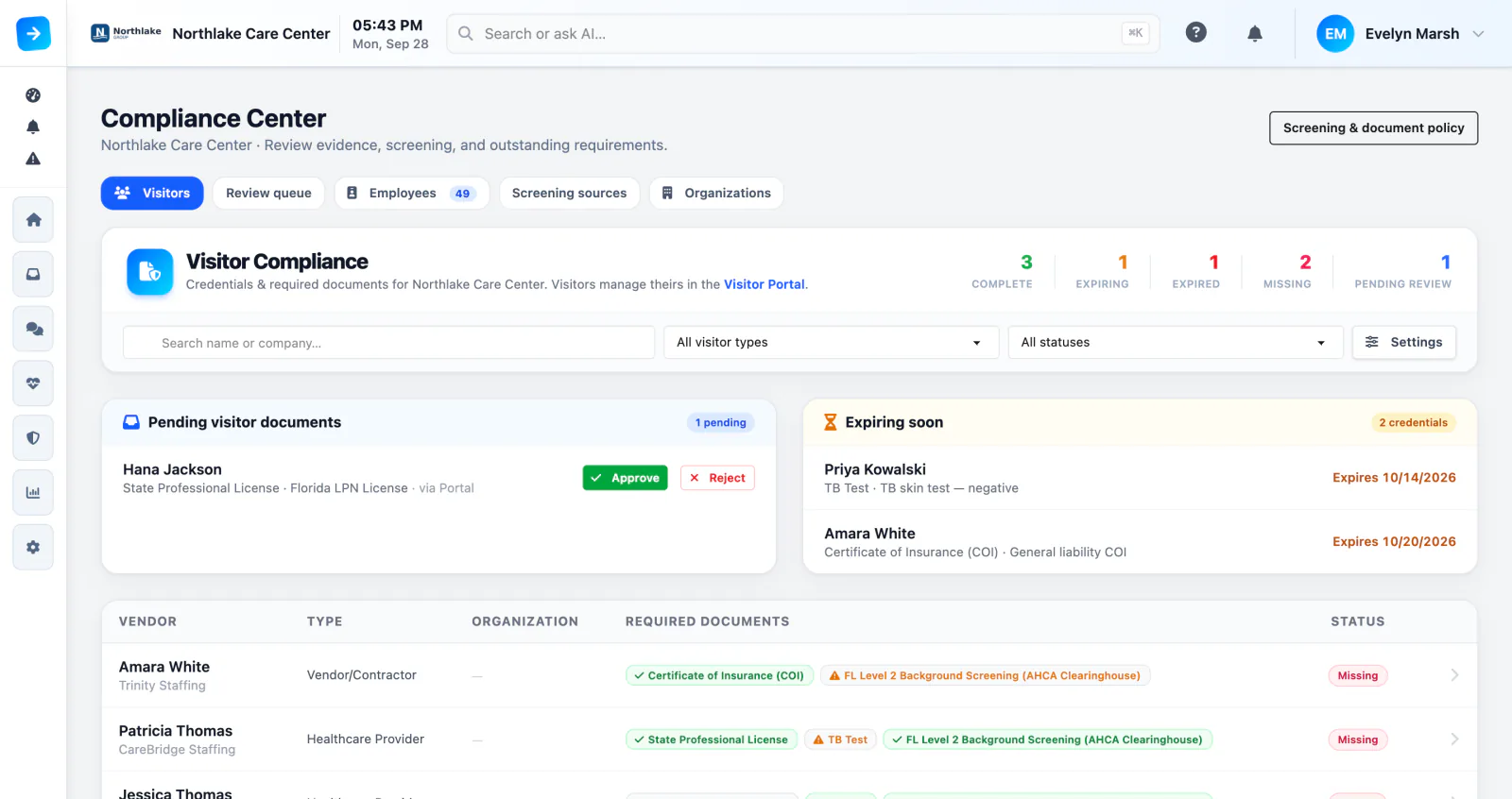This screenshot has height=799, width=1512.
Task: Click the Visitor Compliance blue document icon
Action: point(150,272)
